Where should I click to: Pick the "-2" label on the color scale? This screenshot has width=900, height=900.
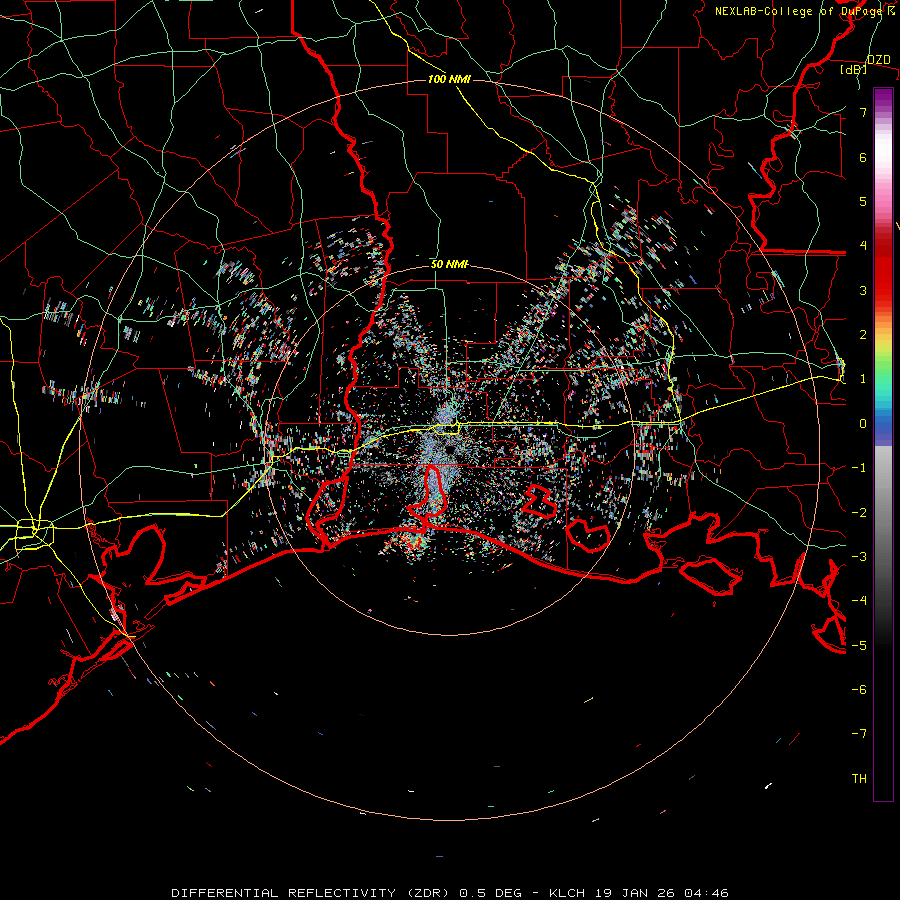[x=859, y=513]
